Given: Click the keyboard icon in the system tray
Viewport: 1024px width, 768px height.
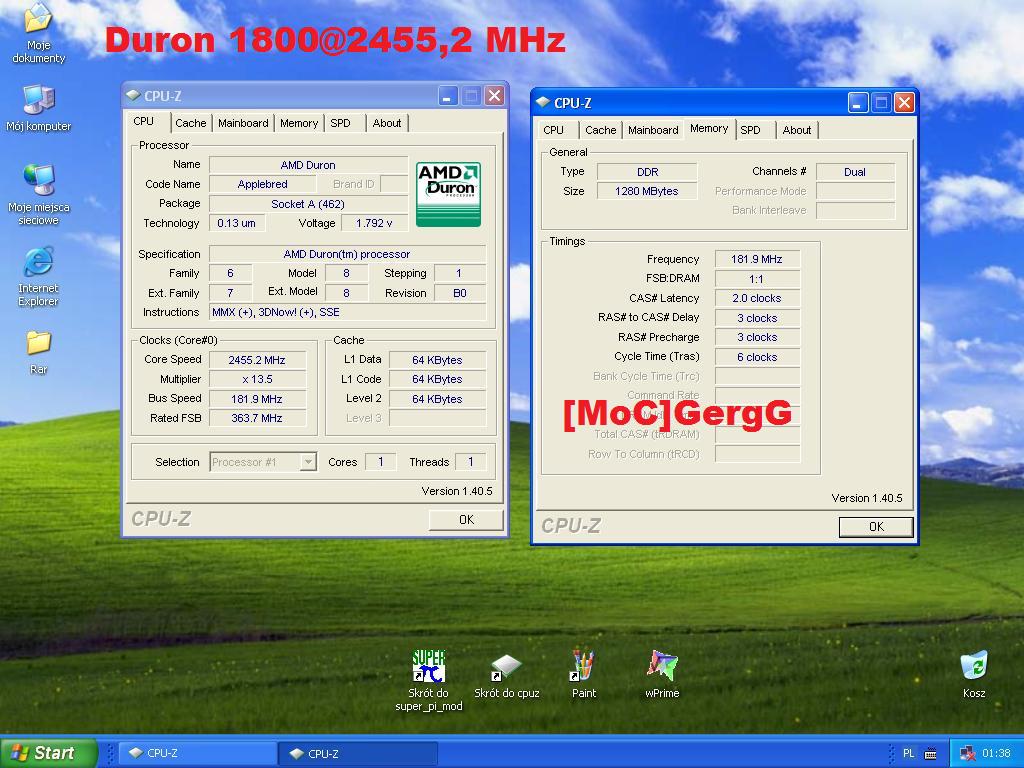Looking at the screenshot, I should 931,754.
